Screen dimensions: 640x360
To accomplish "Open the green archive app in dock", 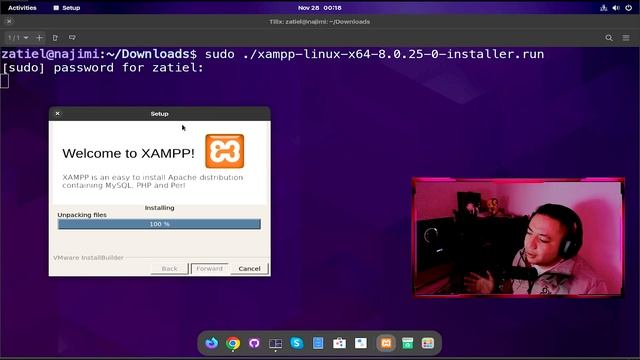I will [x=407, y=343].
